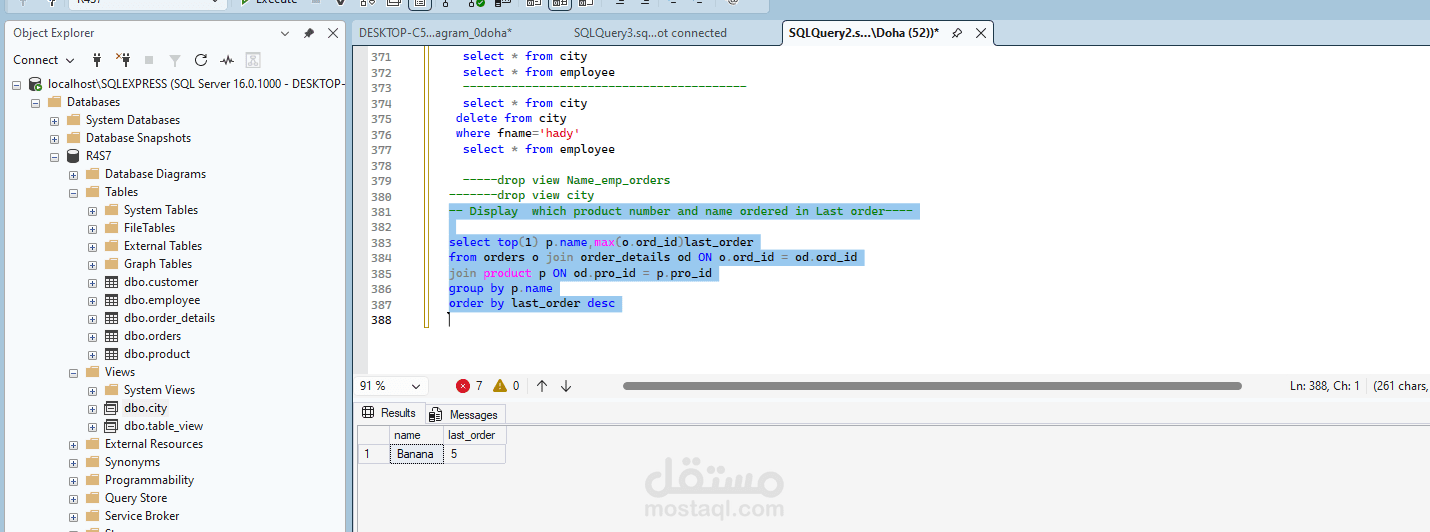Click the Disconnect plug icon in Object Explorer
This screenshot has height=532, width=1430.
[x=123, y=60]
